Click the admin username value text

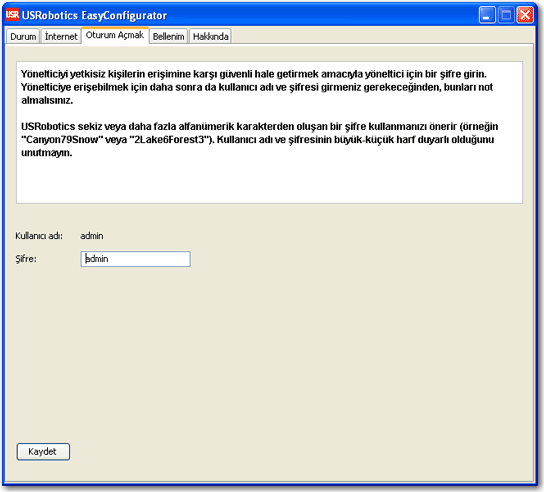point(92,236)
